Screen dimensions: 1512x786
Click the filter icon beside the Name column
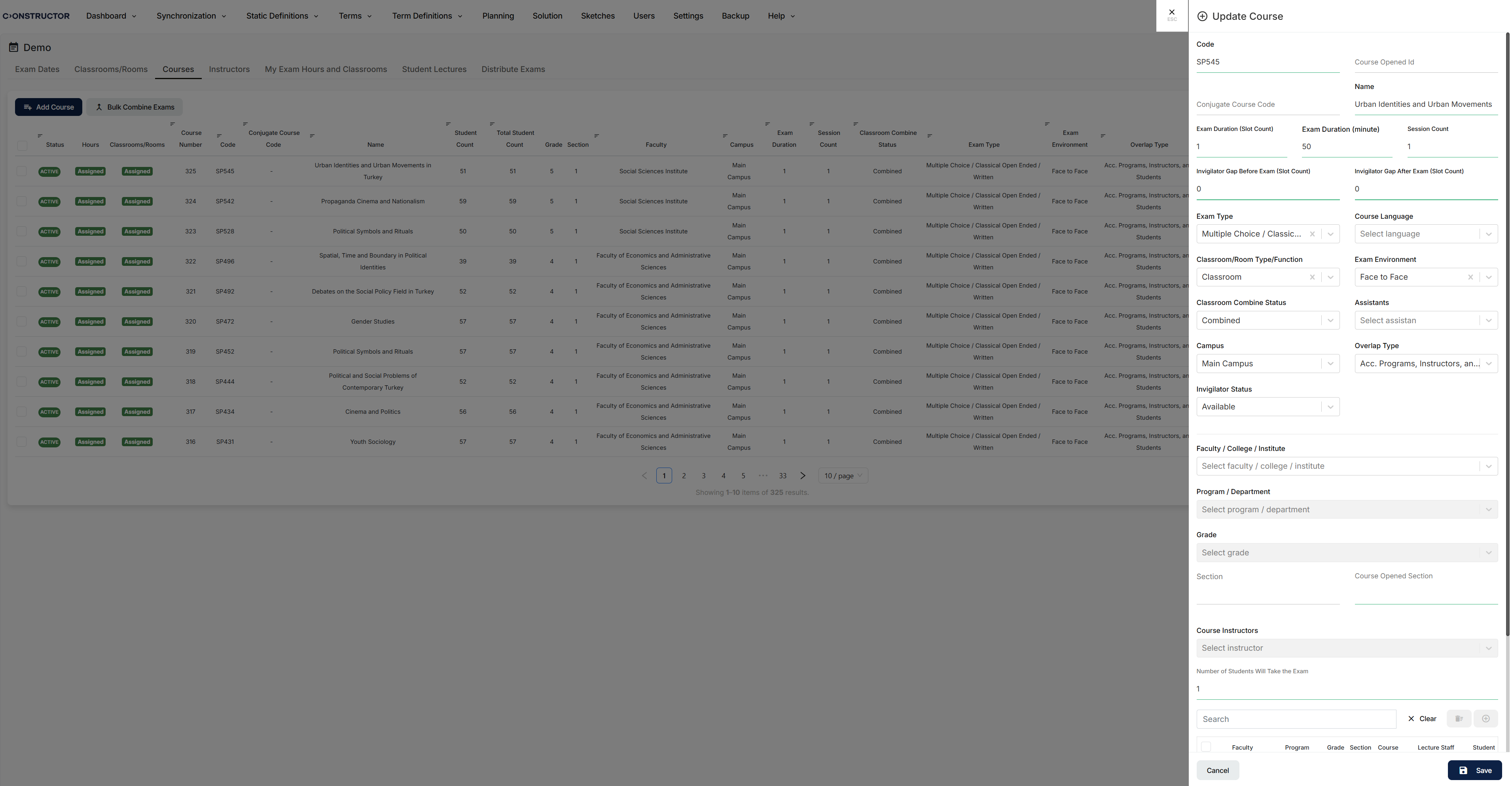(312, 136)
